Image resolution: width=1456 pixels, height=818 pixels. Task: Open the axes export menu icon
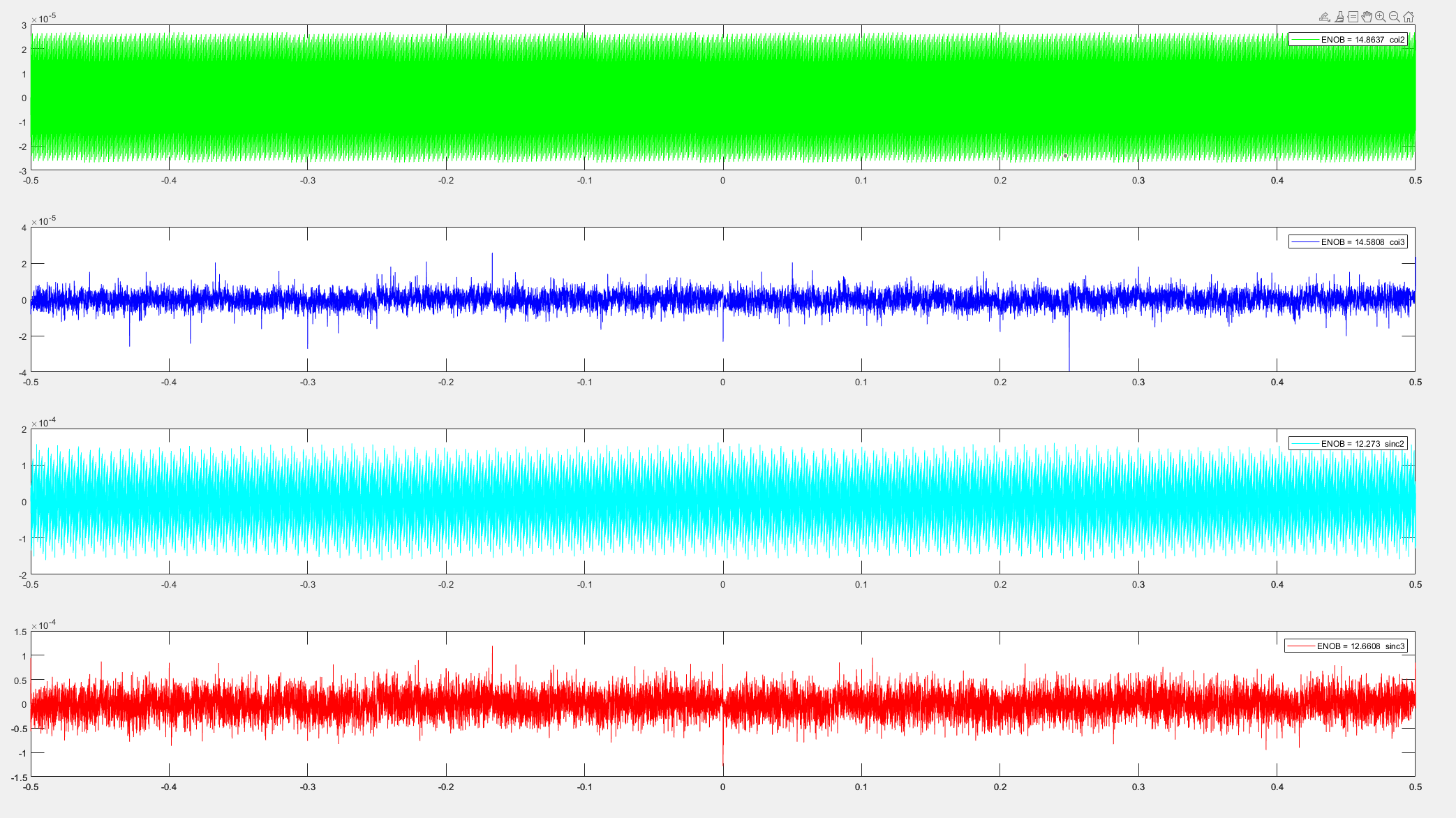1324,17
